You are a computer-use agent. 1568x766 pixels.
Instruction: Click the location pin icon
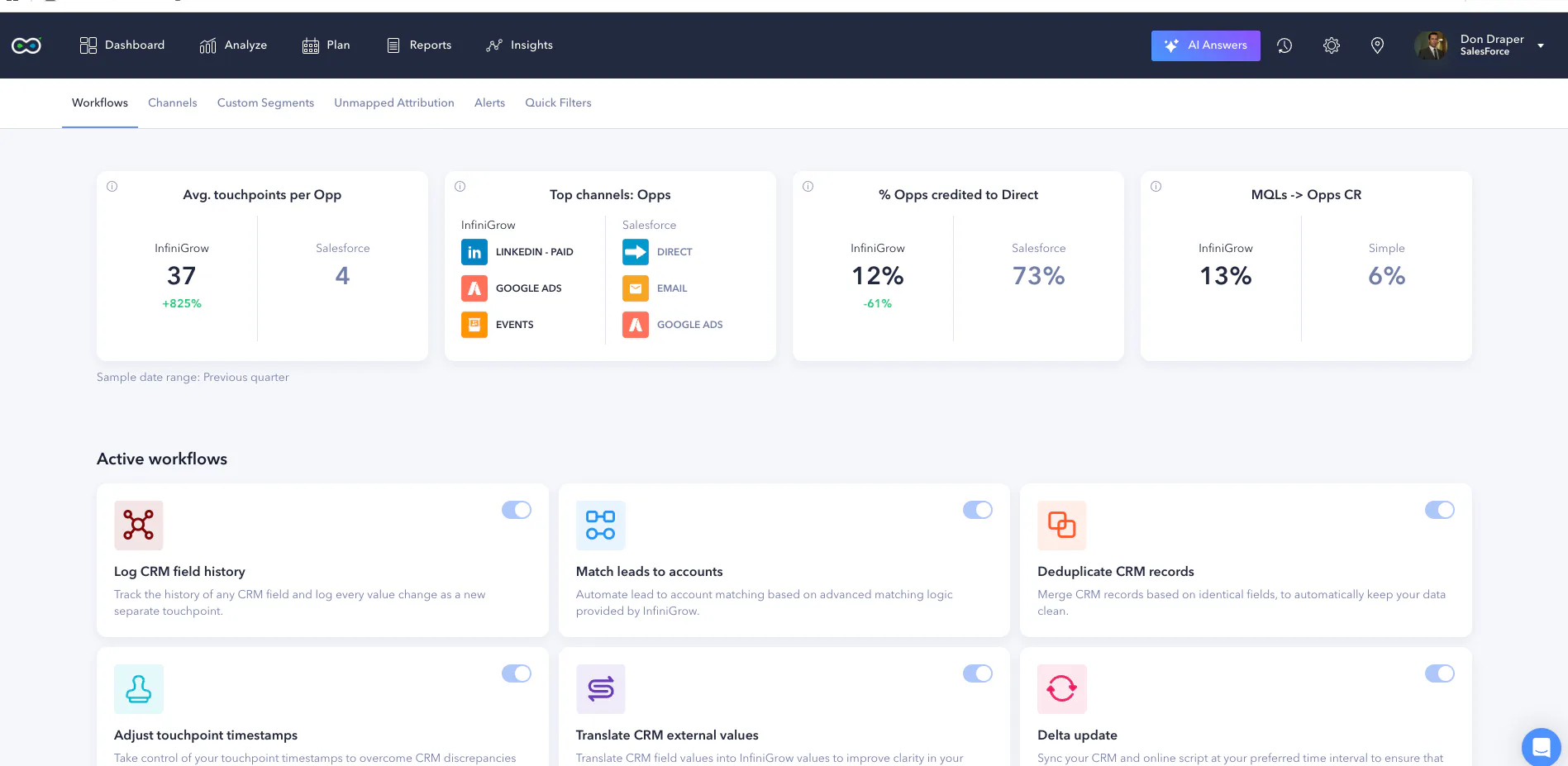click(1377, 45)
